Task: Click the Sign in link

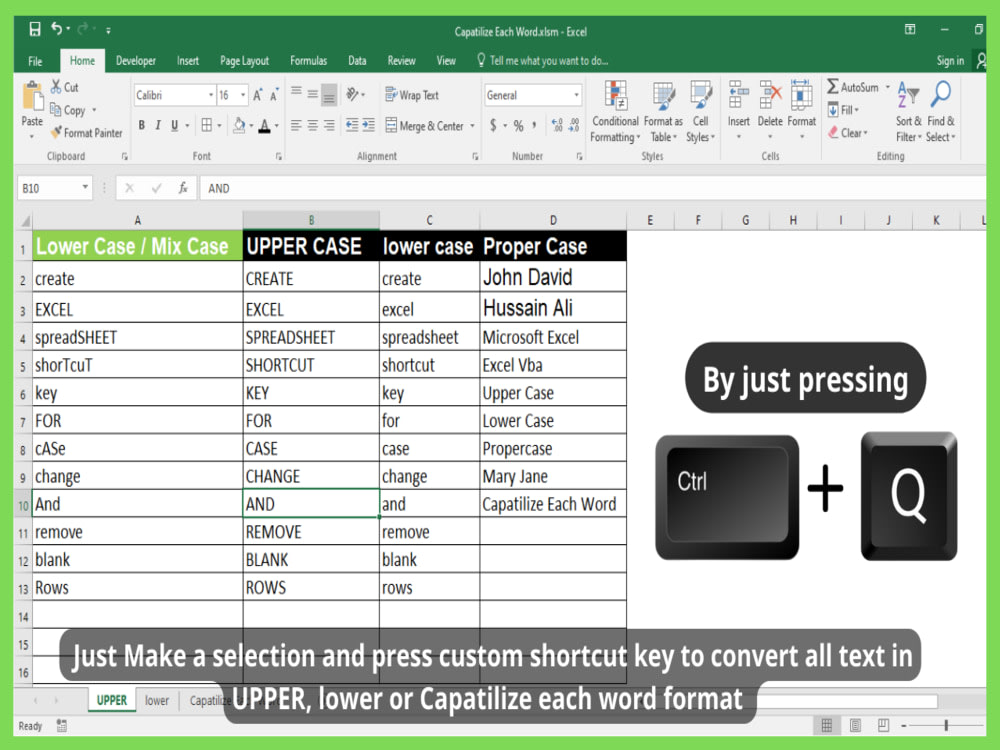Action: tap(950, 60)
